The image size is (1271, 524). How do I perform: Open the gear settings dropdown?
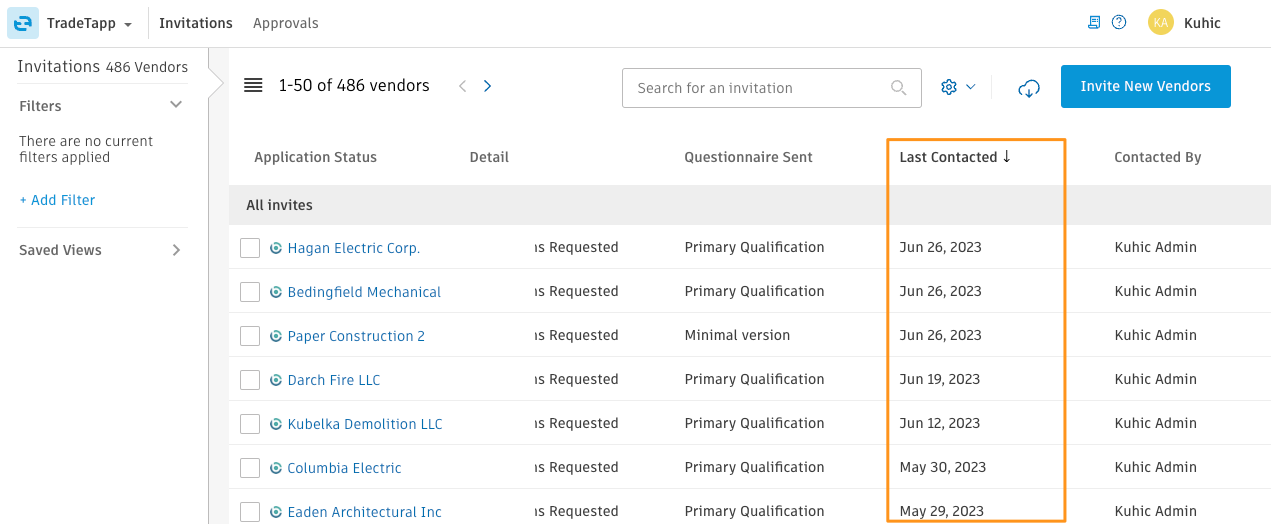tap(957, 87)
